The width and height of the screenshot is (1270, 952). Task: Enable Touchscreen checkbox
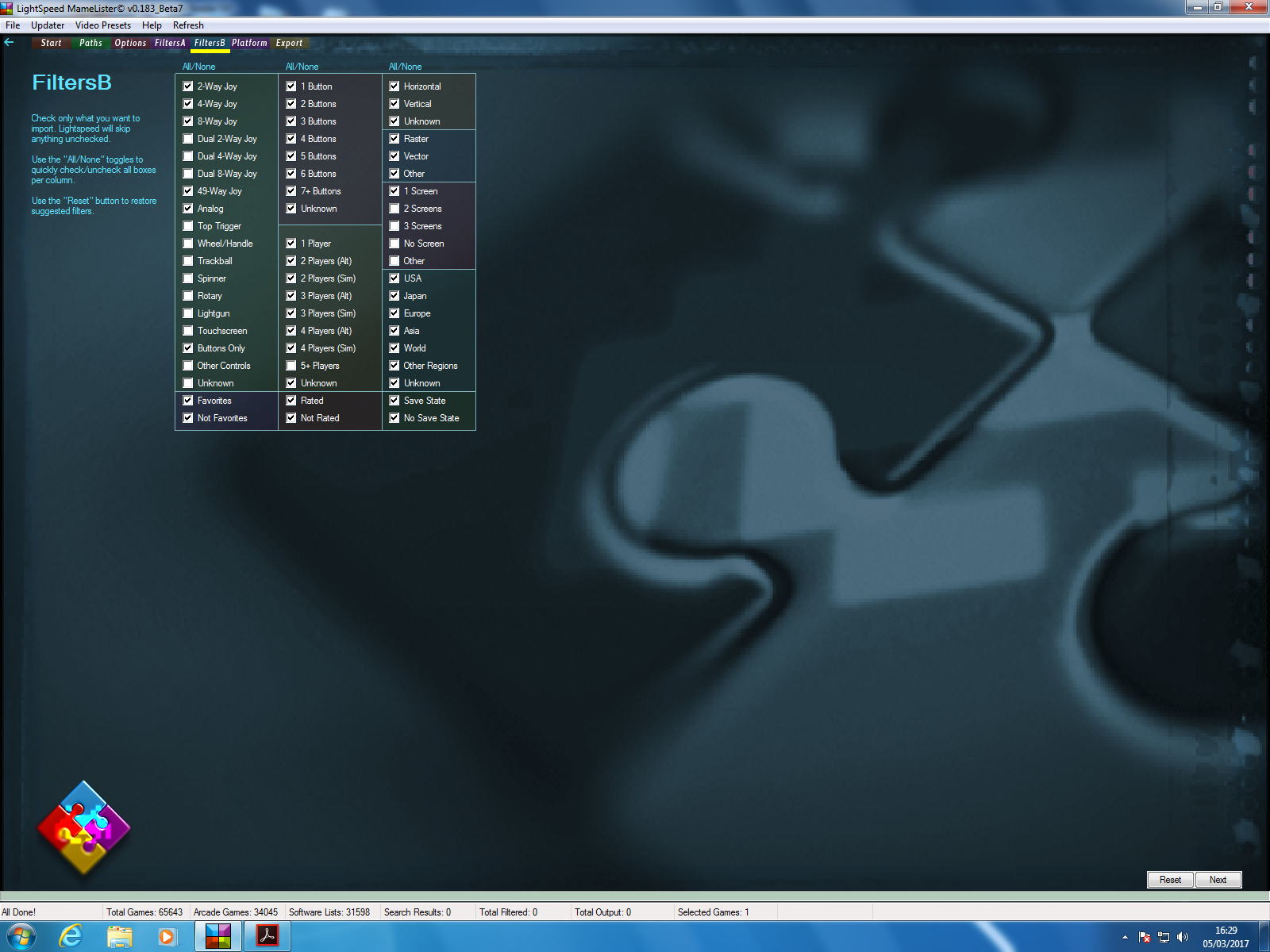tap(188, 331)
